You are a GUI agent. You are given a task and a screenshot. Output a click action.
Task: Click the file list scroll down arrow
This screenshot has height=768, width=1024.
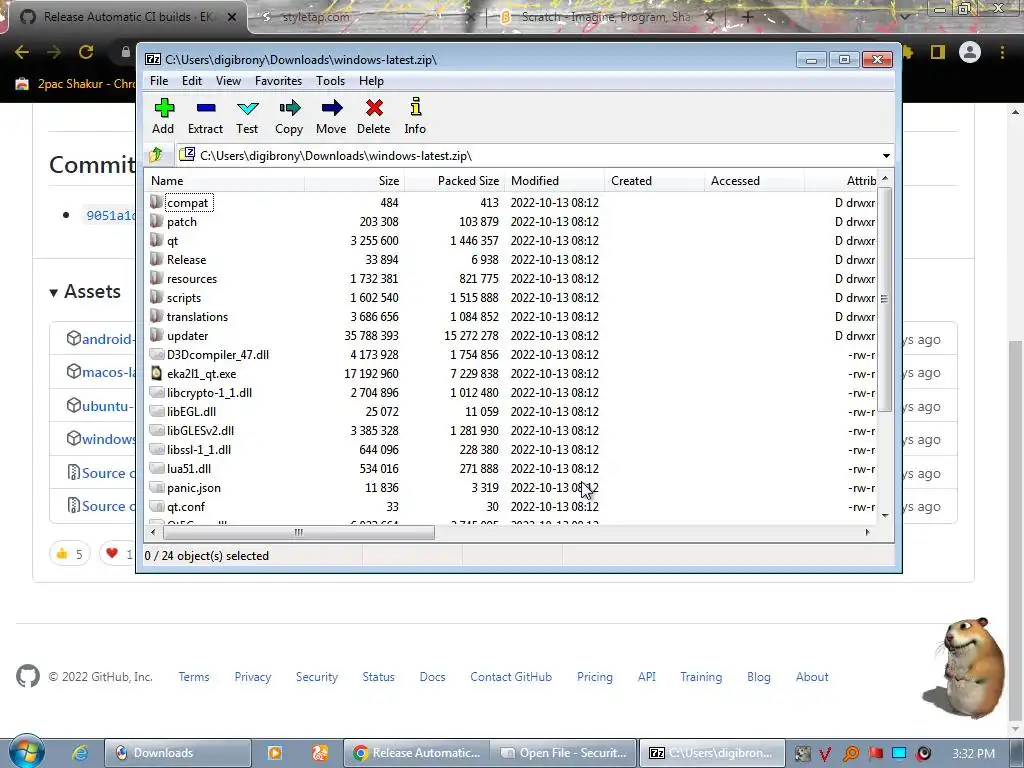pyautogui.click(x=885, y=516)
